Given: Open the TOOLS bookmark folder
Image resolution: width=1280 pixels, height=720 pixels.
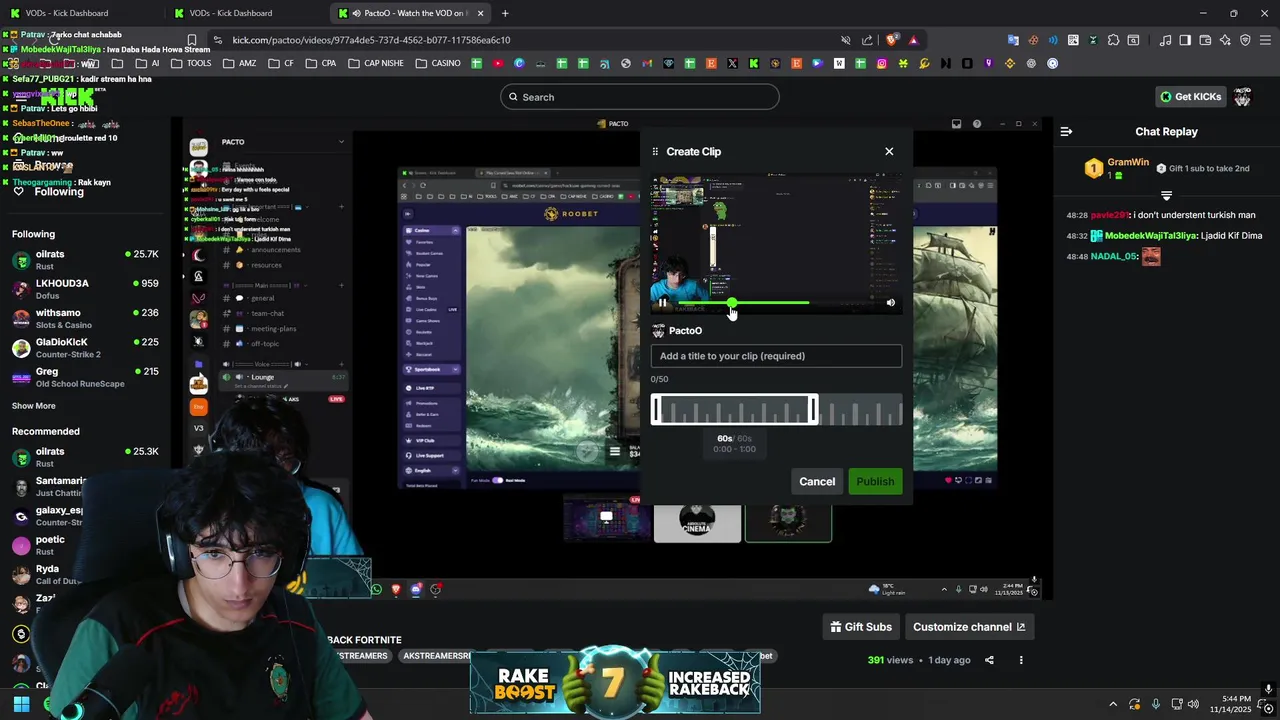Looking at the screenshot, I should click(x=191, y=63).
